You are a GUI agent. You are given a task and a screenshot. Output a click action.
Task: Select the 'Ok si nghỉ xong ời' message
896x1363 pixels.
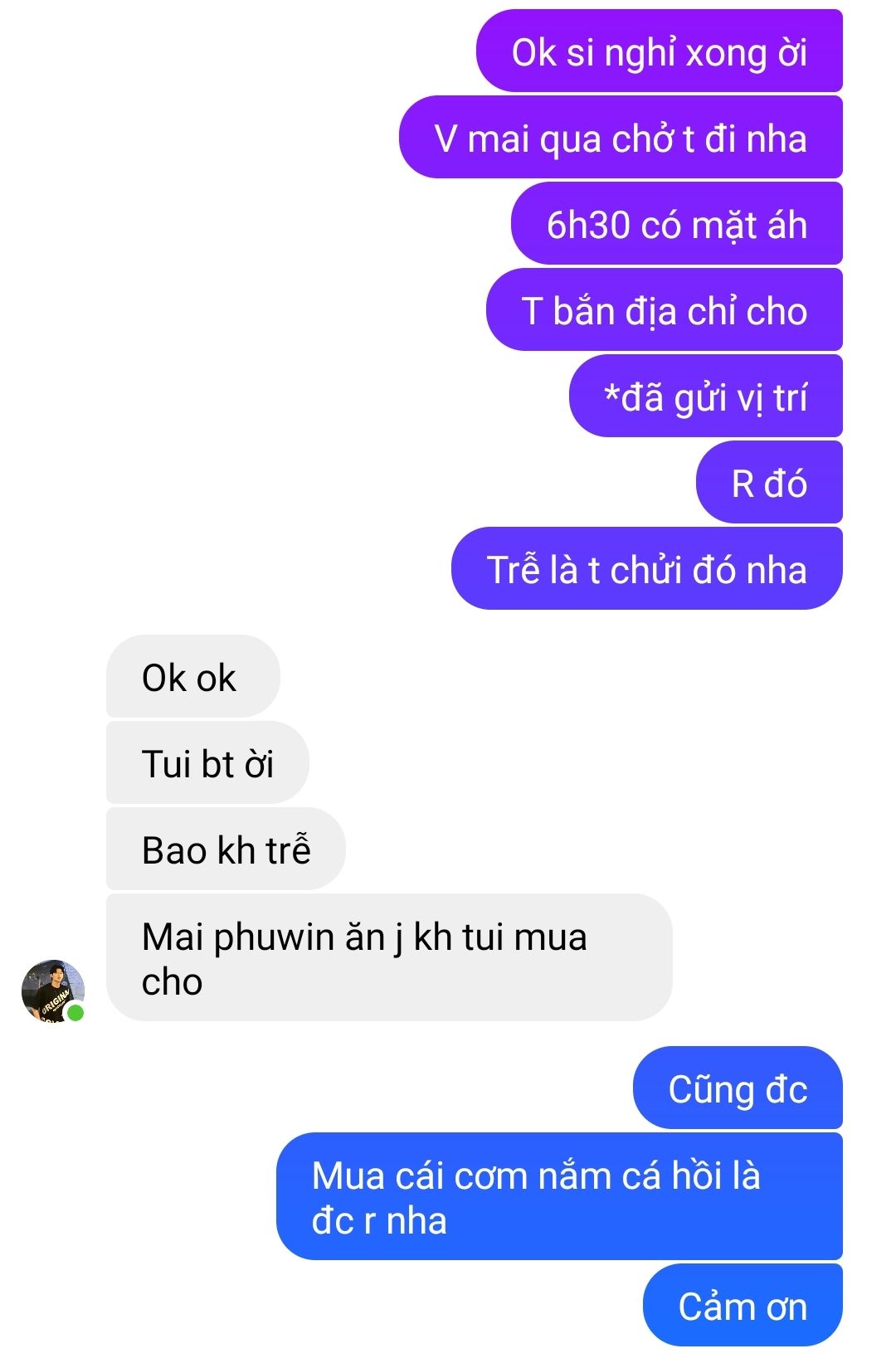[x=660, y=51]
